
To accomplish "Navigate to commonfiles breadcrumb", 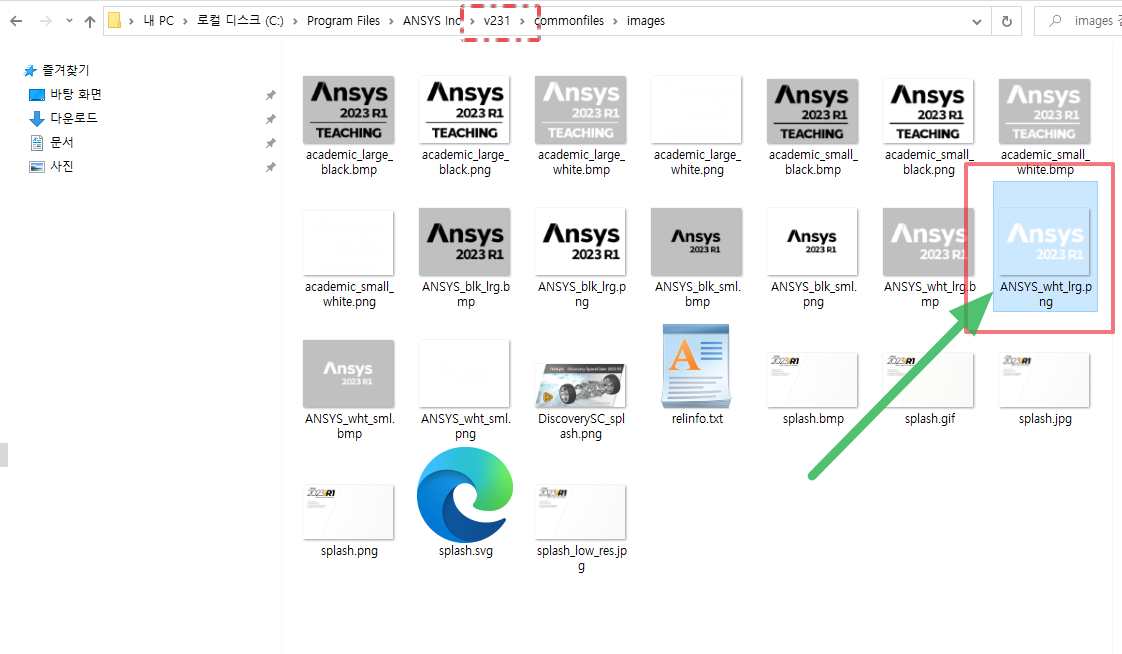I will pos(569,21).
